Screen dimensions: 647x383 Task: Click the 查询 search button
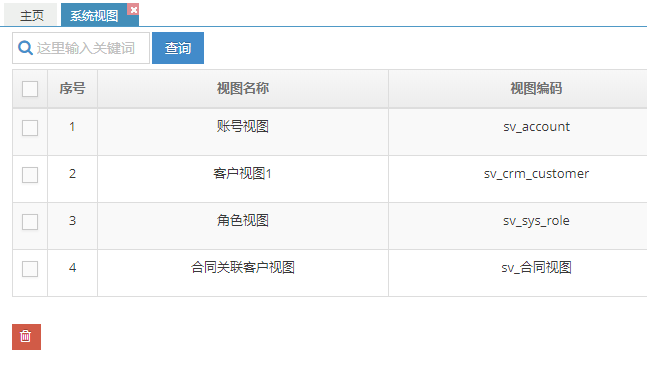(x=178, y=48)
